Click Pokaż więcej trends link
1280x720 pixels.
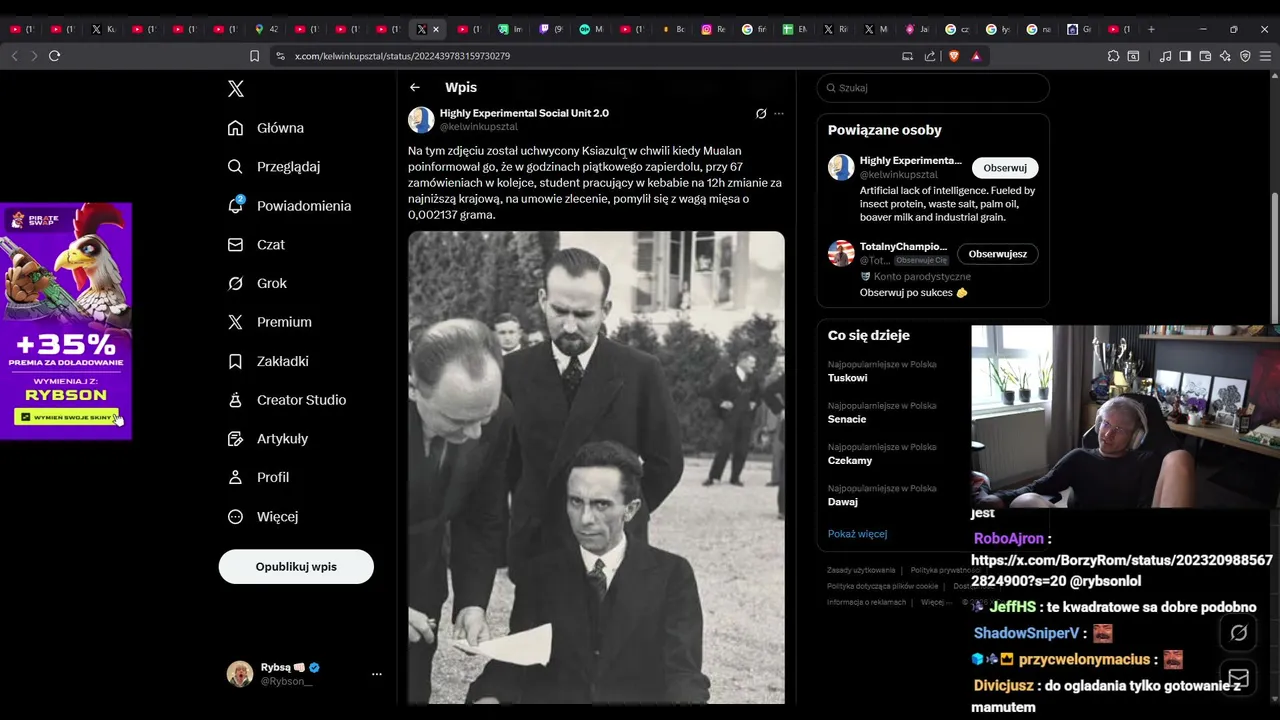[857, 534]
